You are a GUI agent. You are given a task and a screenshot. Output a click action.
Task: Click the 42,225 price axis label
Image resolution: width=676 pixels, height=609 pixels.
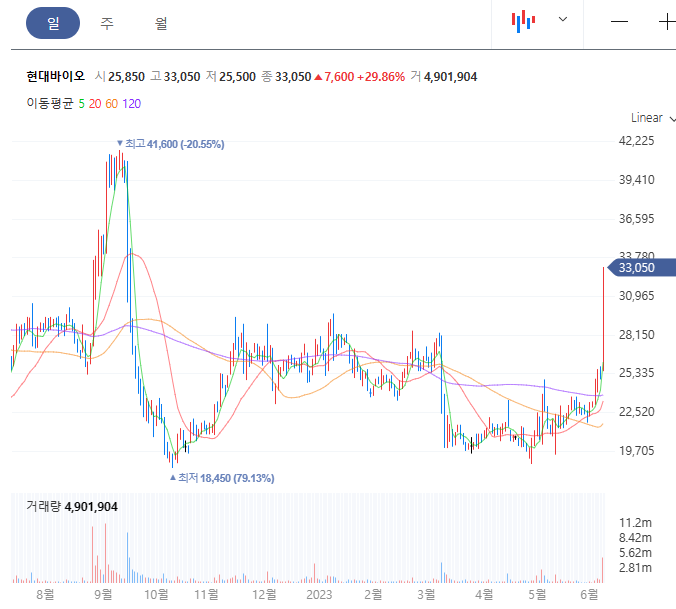tap(636, 141)
